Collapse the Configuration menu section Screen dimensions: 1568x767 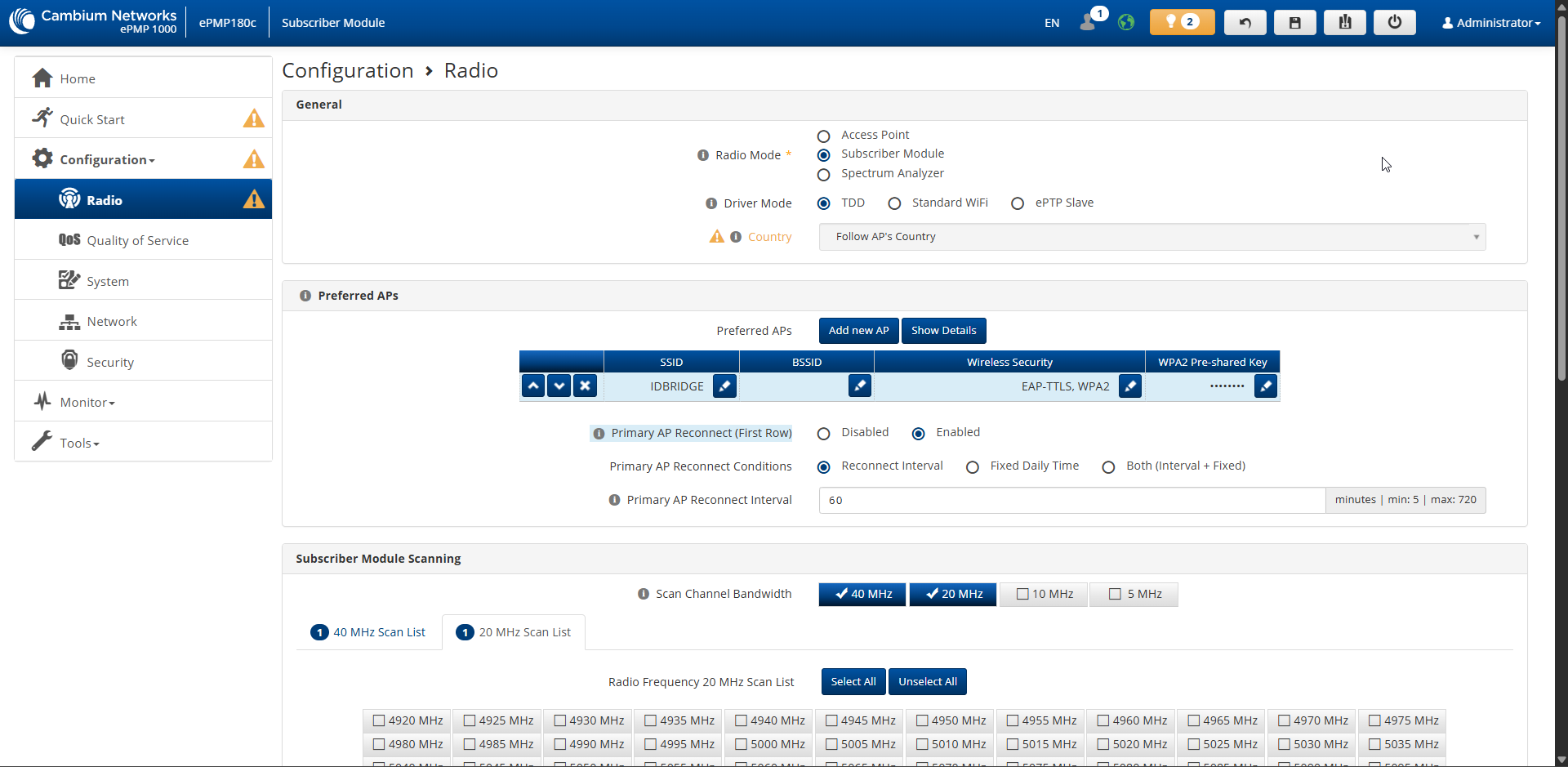click(106, 159)
